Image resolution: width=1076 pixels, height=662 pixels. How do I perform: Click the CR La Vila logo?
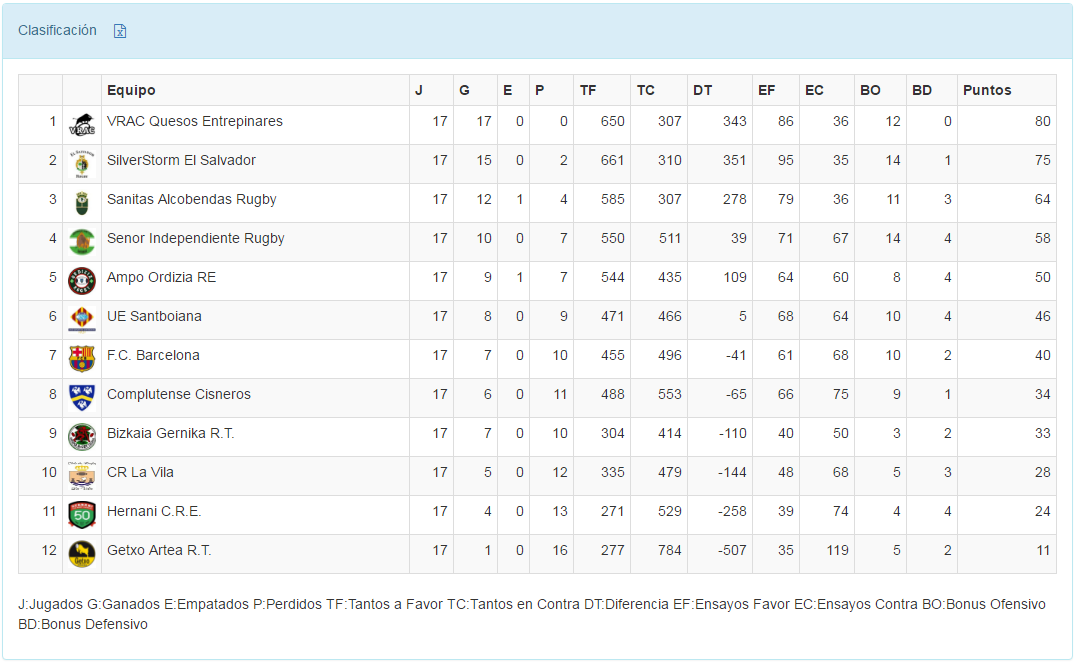point(82,476)
